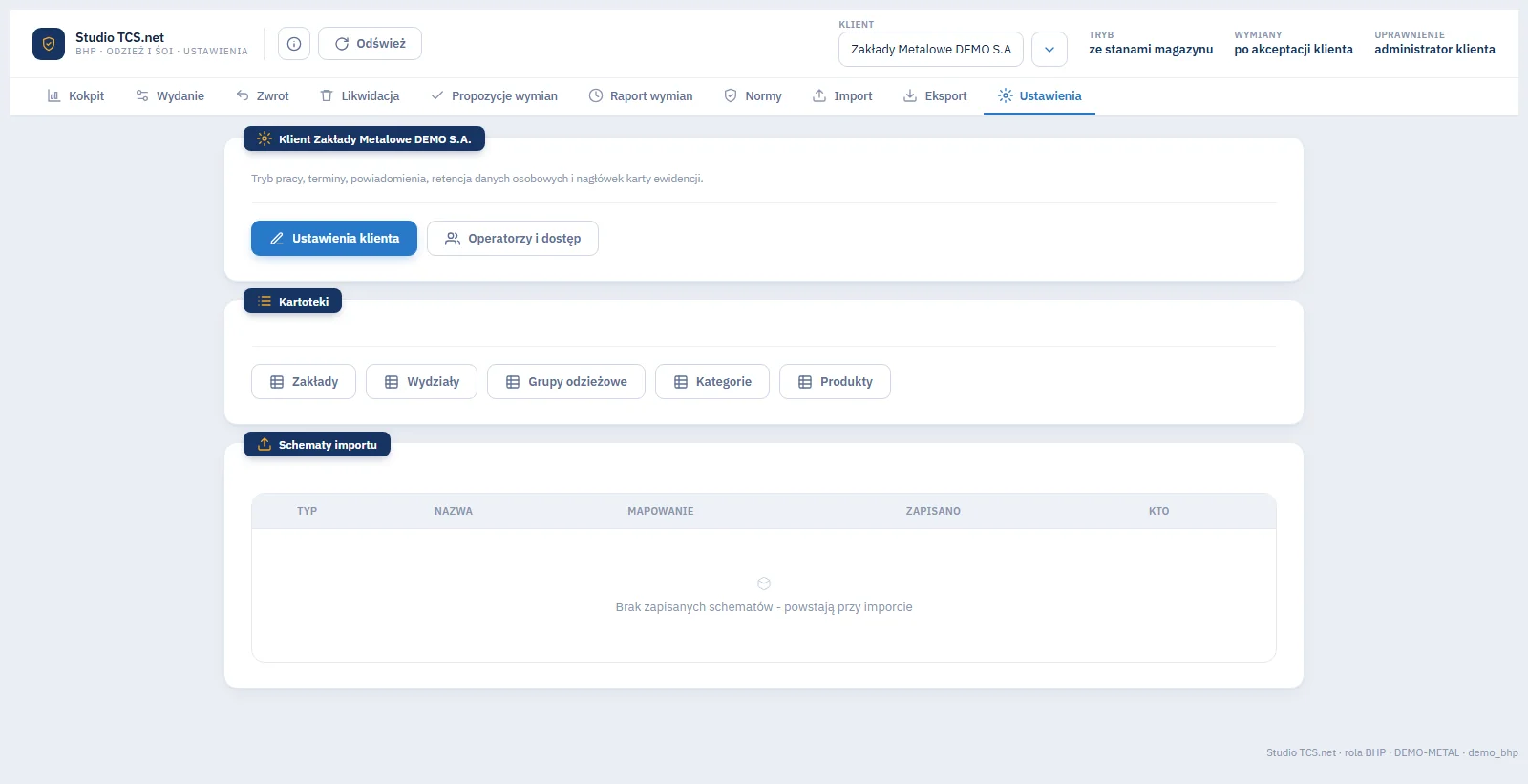The image size is (1528, 784).
Task: Go to the Normy tab
Action: click(753, 96)
